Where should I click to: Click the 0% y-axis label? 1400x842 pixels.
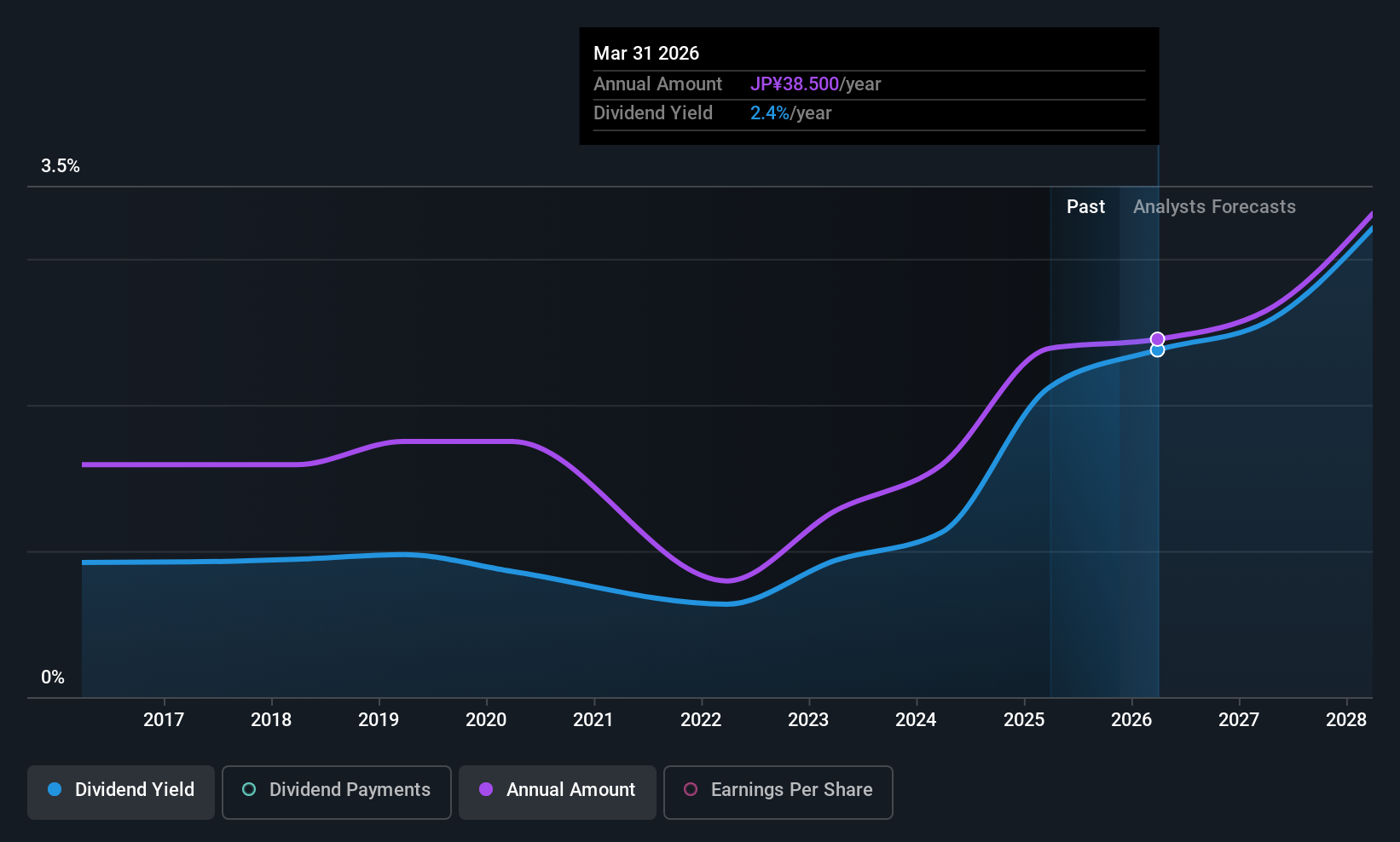53,678
